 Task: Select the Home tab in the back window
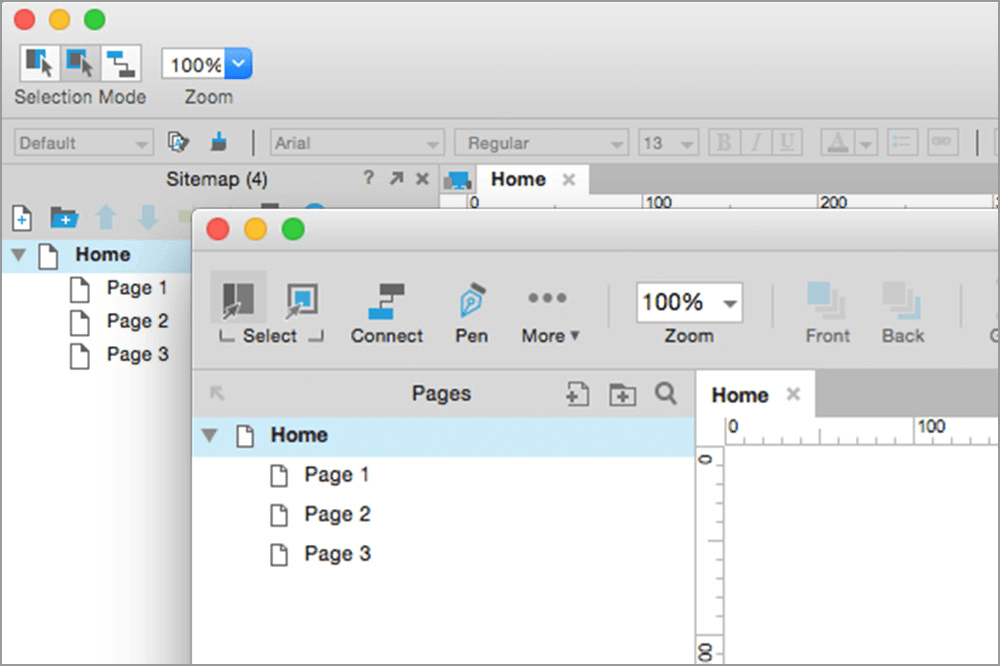pos(518,179)
